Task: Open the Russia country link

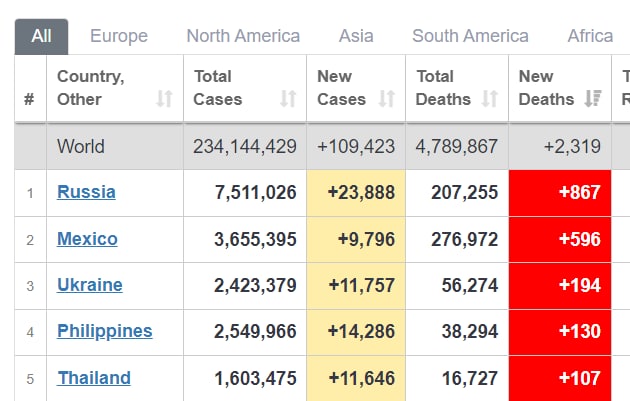Action: (86, 192)
